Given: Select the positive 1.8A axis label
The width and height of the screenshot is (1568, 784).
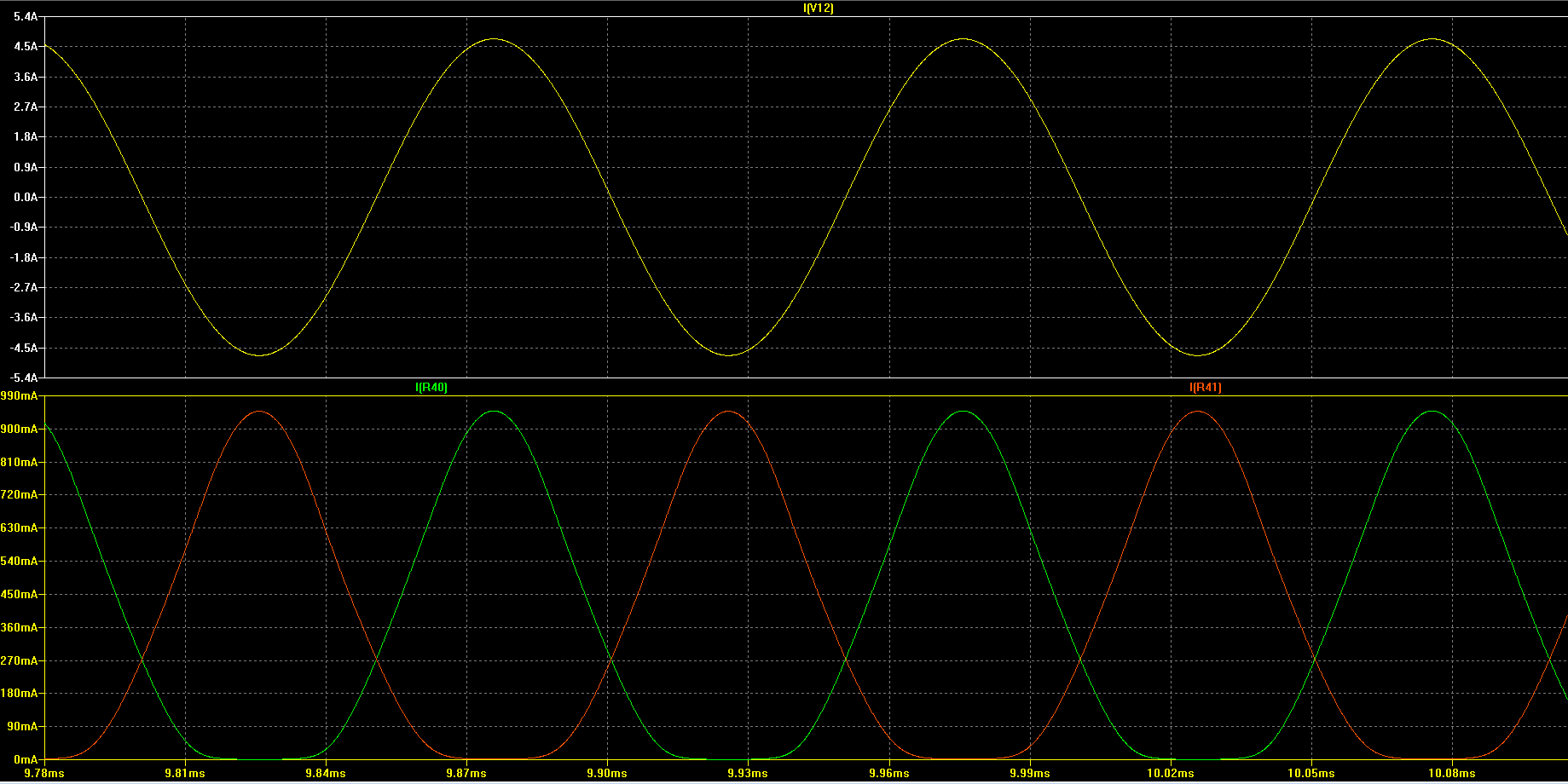Looking at the screenshot, I should pyautogui.click(x=26, y=137).
